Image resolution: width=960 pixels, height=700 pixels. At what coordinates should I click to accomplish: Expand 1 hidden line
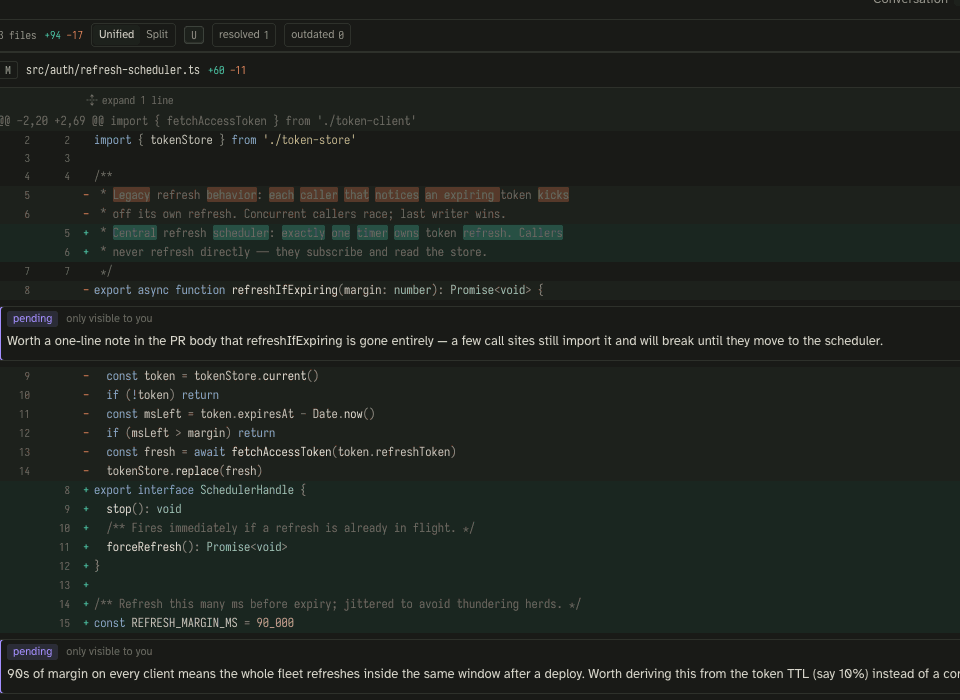pos(137,100)
